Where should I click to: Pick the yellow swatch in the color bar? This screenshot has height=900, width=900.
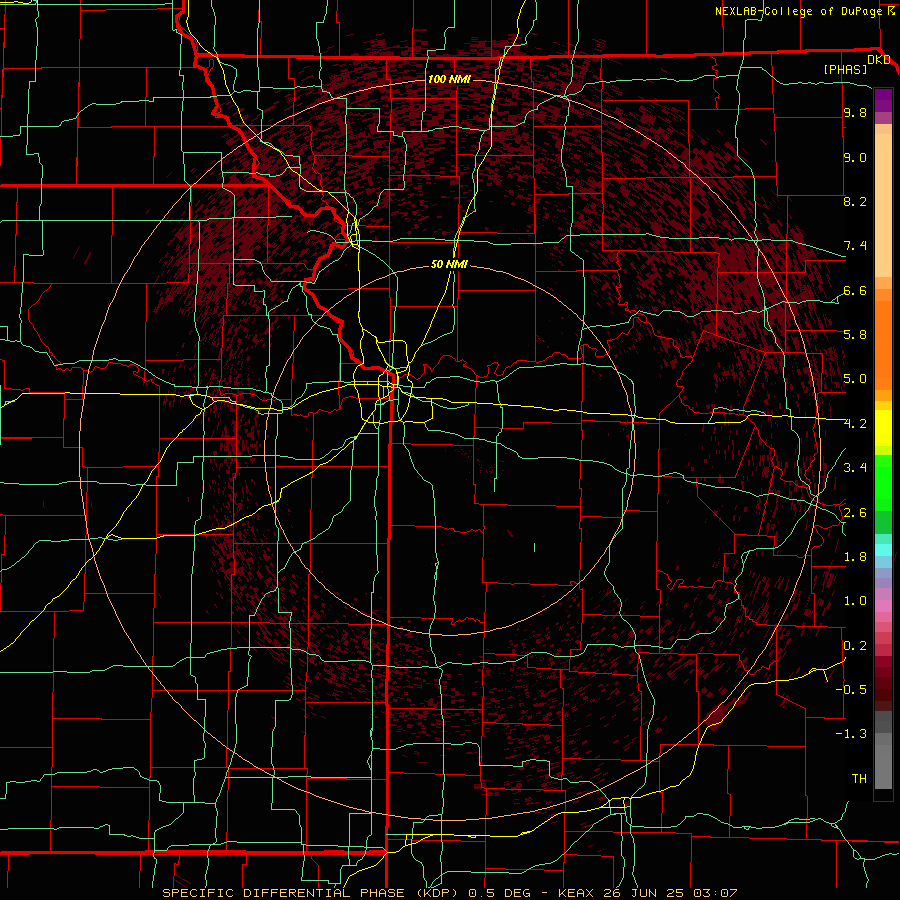pos(883,428)
